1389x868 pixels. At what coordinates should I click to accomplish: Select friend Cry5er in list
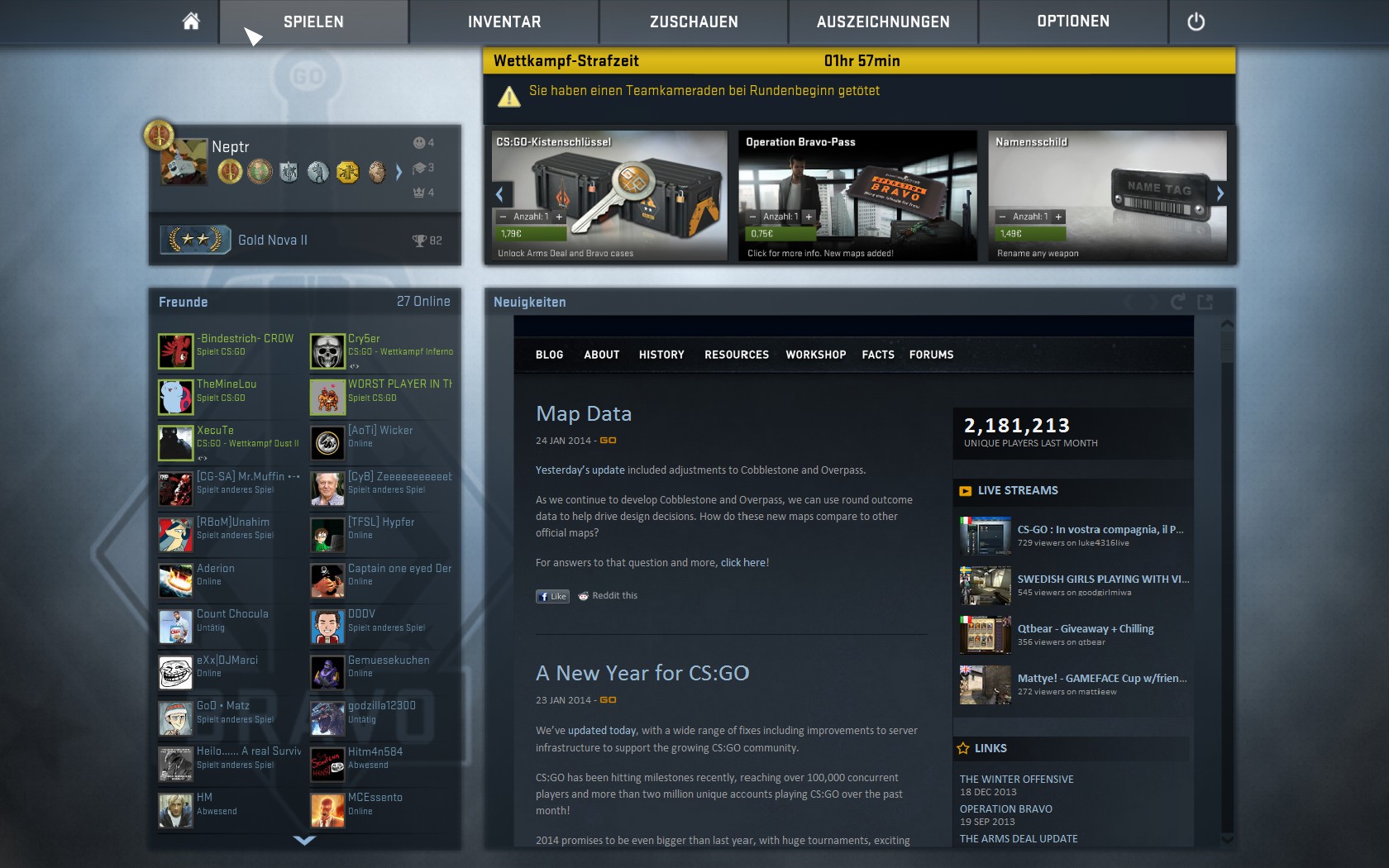(x=381, y=351)
